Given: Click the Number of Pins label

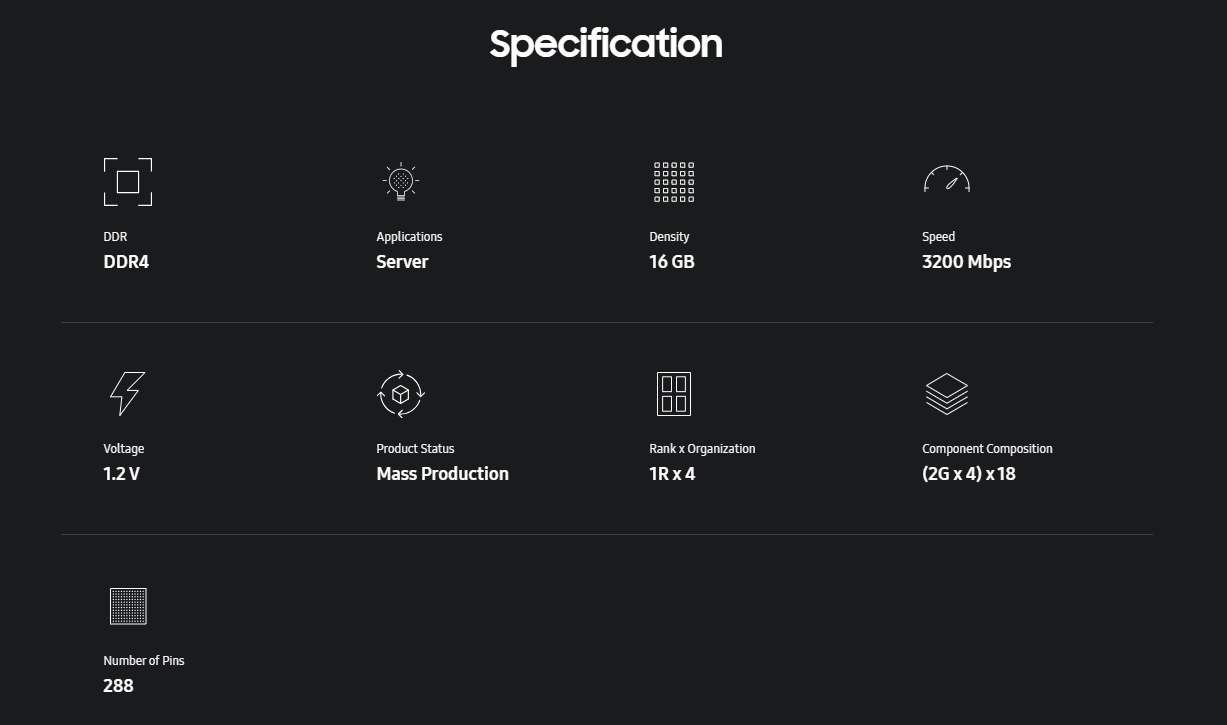Looking at the screenshot, I should pos(144,661).
